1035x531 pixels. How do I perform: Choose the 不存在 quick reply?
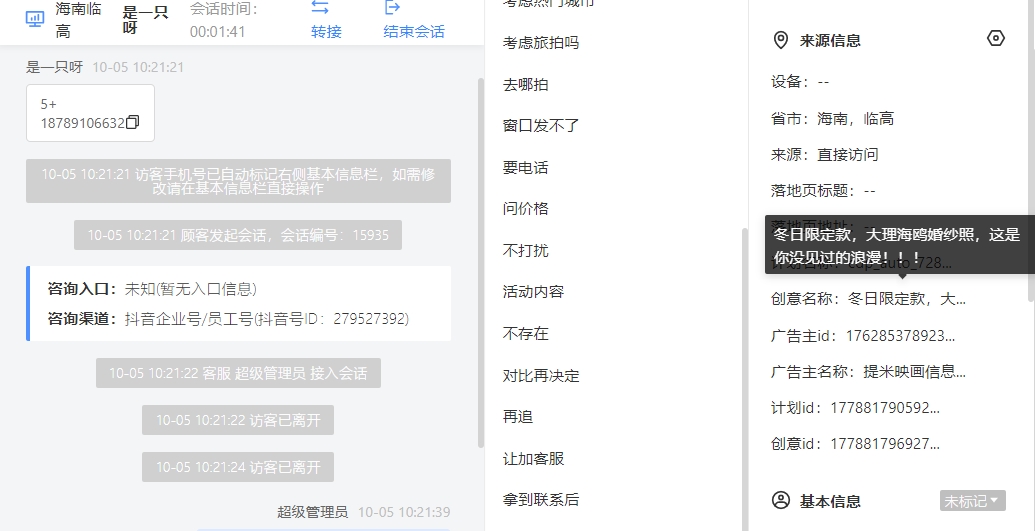tap(525, 334)
